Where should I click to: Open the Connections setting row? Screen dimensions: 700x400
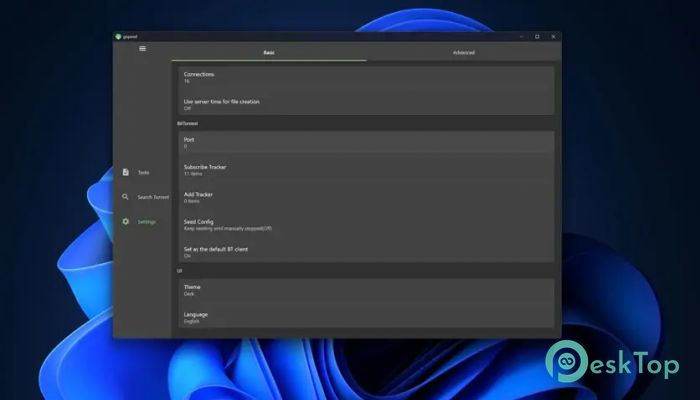point(366,78)
